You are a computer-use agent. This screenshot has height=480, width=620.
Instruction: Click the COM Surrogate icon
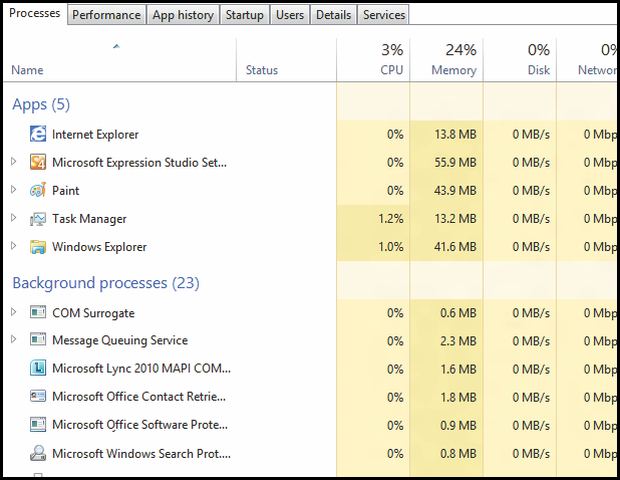tap(38, 312)
